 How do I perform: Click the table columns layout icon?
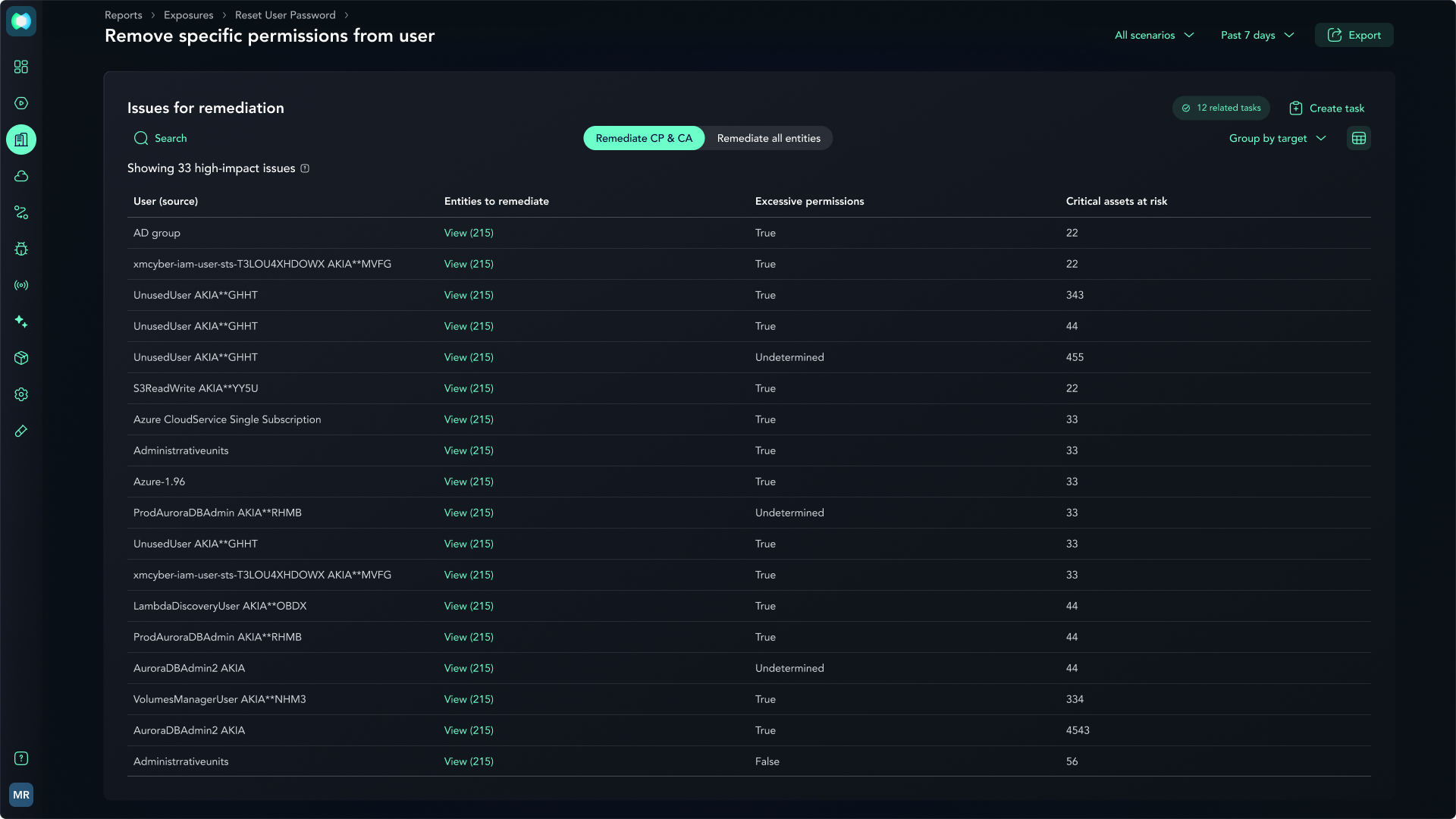(x=1358, y=138)
